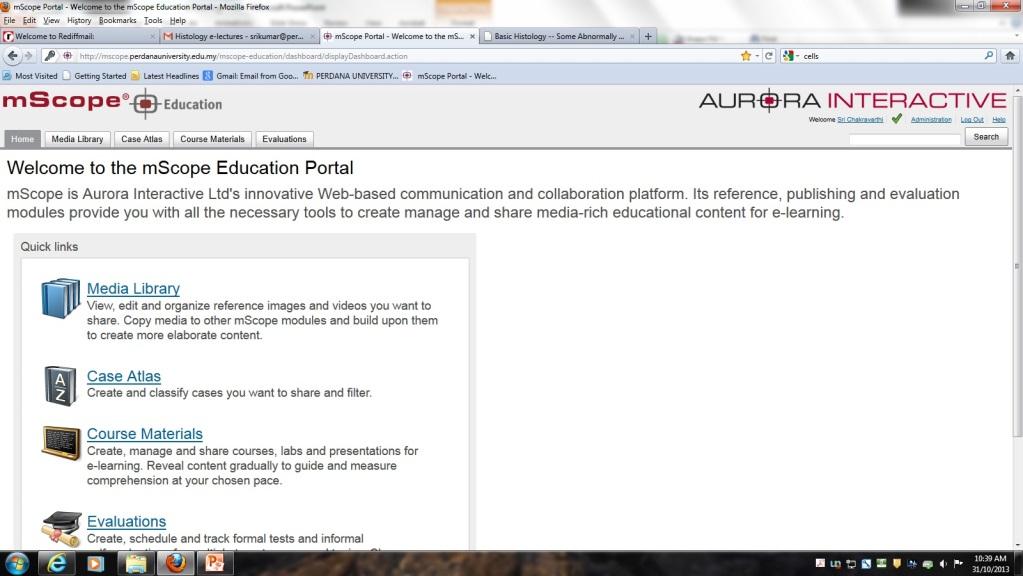This screenshot has width=1023, height=576.
Task: Open the Windows Start button
Action: 16,563
